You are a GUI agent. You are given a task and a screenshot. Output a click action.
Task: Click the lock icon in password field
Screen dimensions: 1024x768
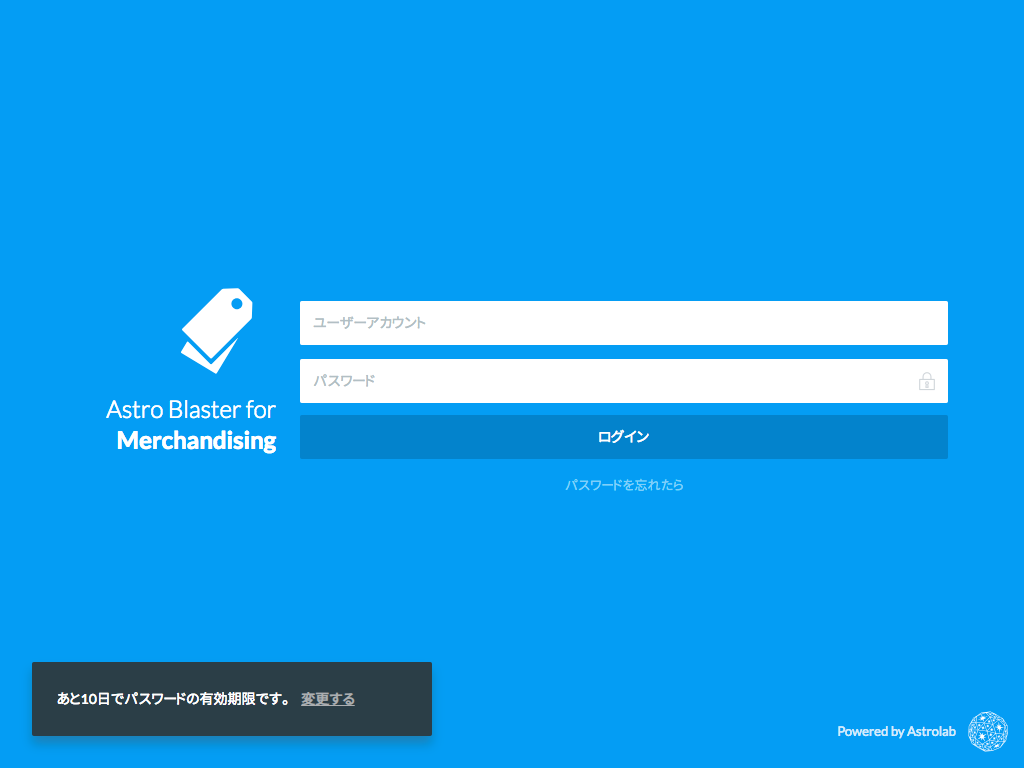point(926,381)
